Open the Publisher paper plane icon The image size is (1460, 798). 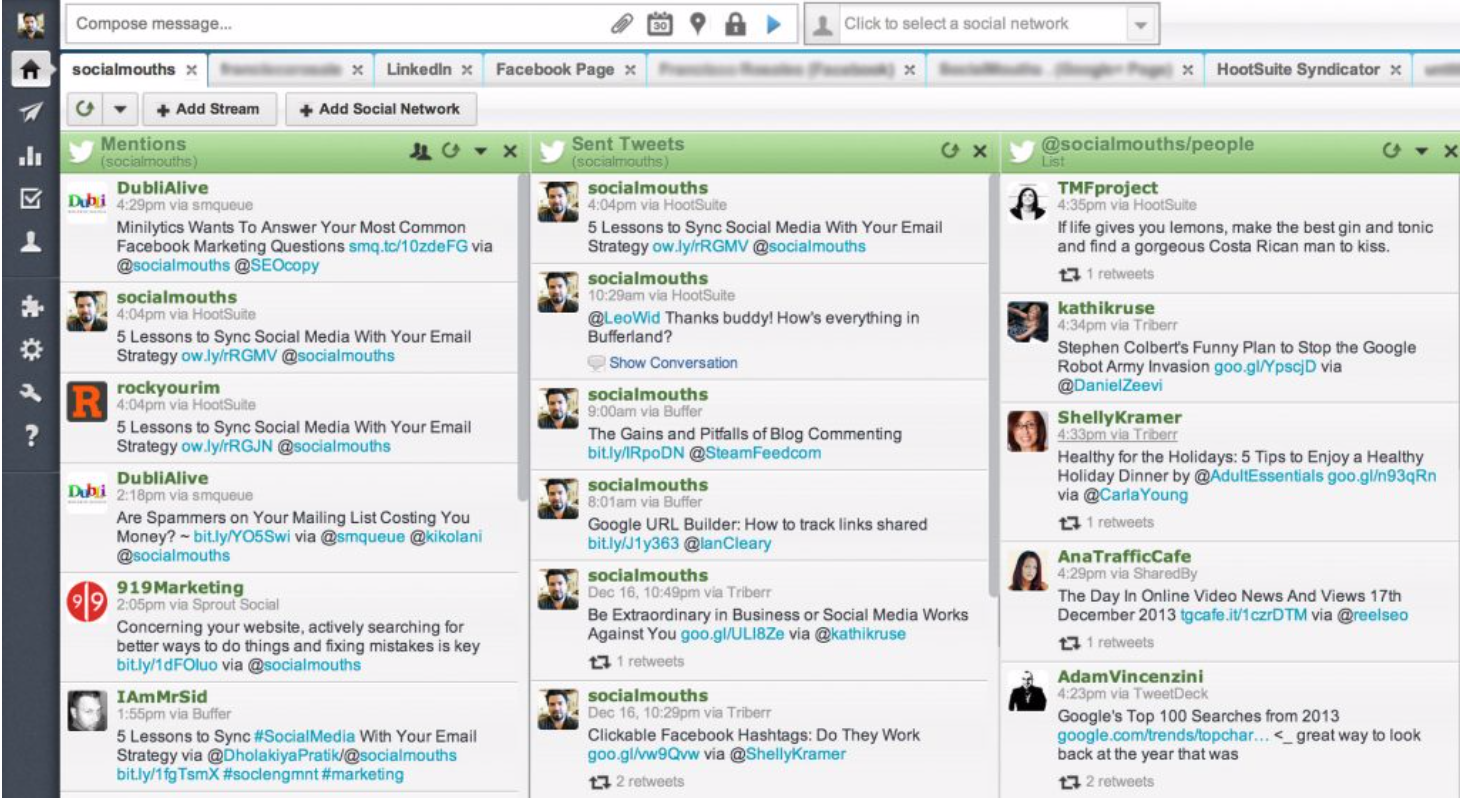click(x=31, y=113)
